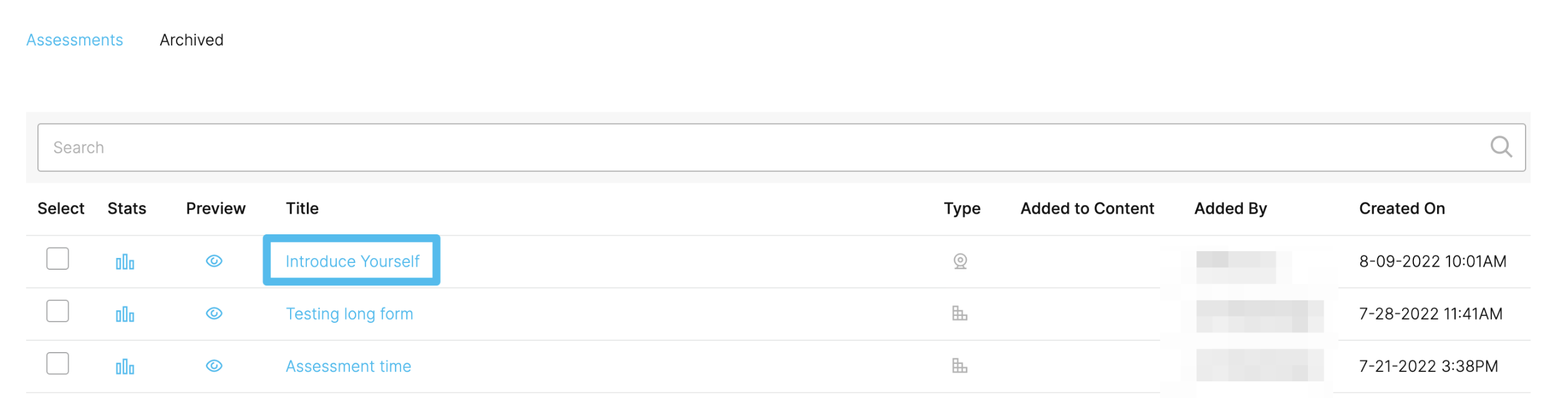Open stats for Assessment time row
This screenshot has width=1568, height=415.
125,367
